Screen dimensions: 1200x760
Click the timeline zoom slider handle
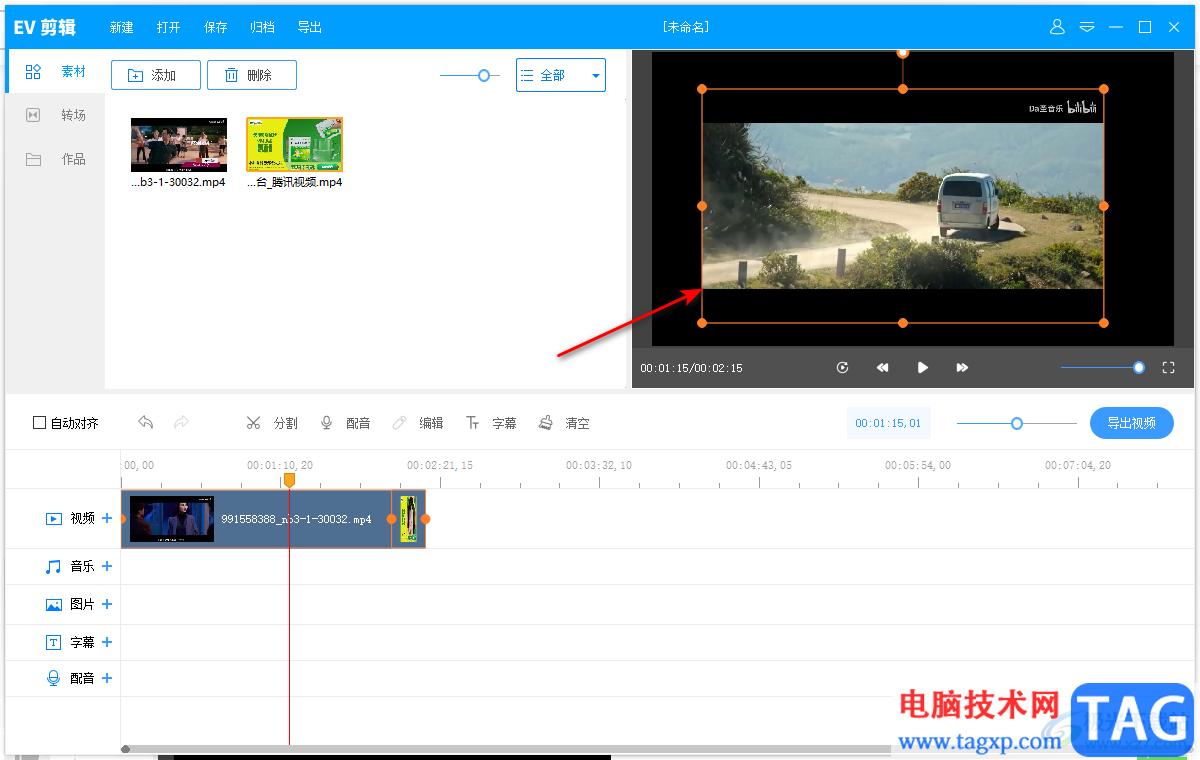1017,423
